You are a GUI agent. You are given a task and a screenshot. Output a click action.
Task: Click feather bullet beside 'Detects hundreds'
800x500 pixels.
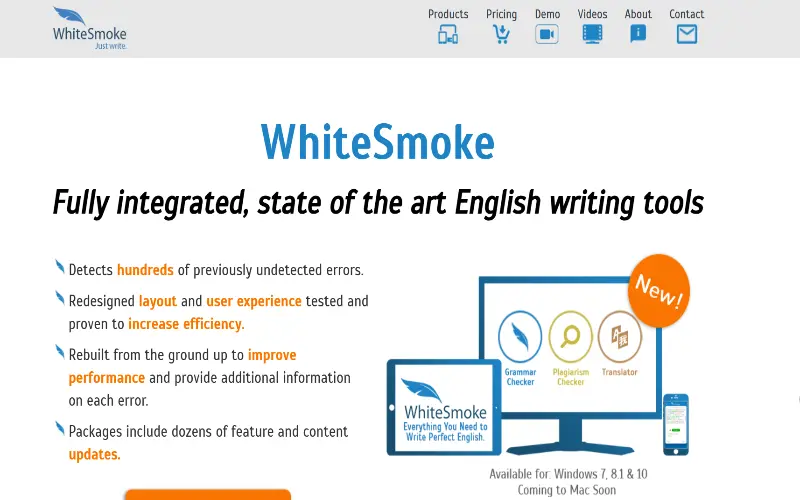60,266
